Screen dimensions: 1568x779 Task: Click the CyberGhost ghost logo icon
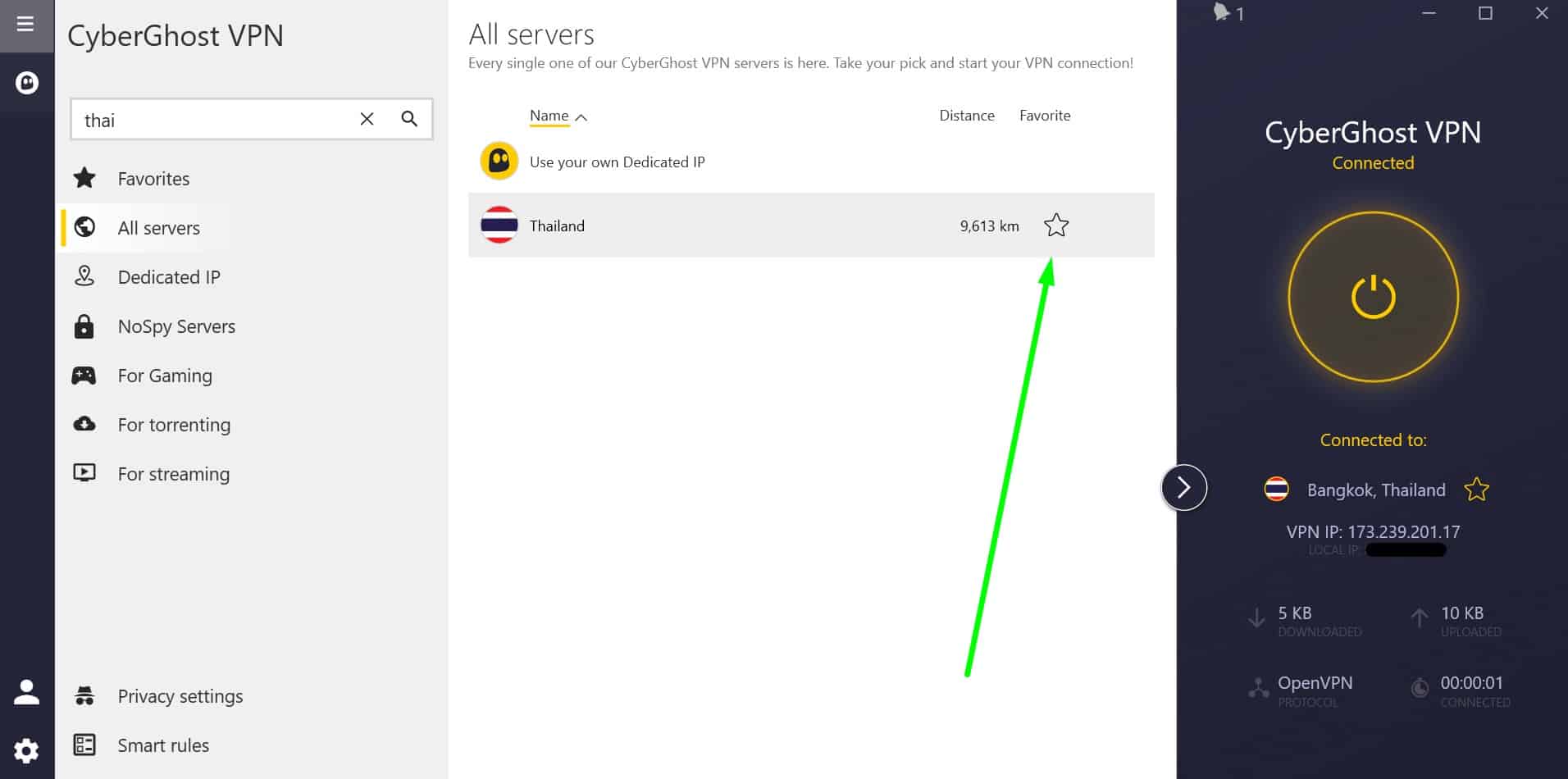tap(27, 83)
